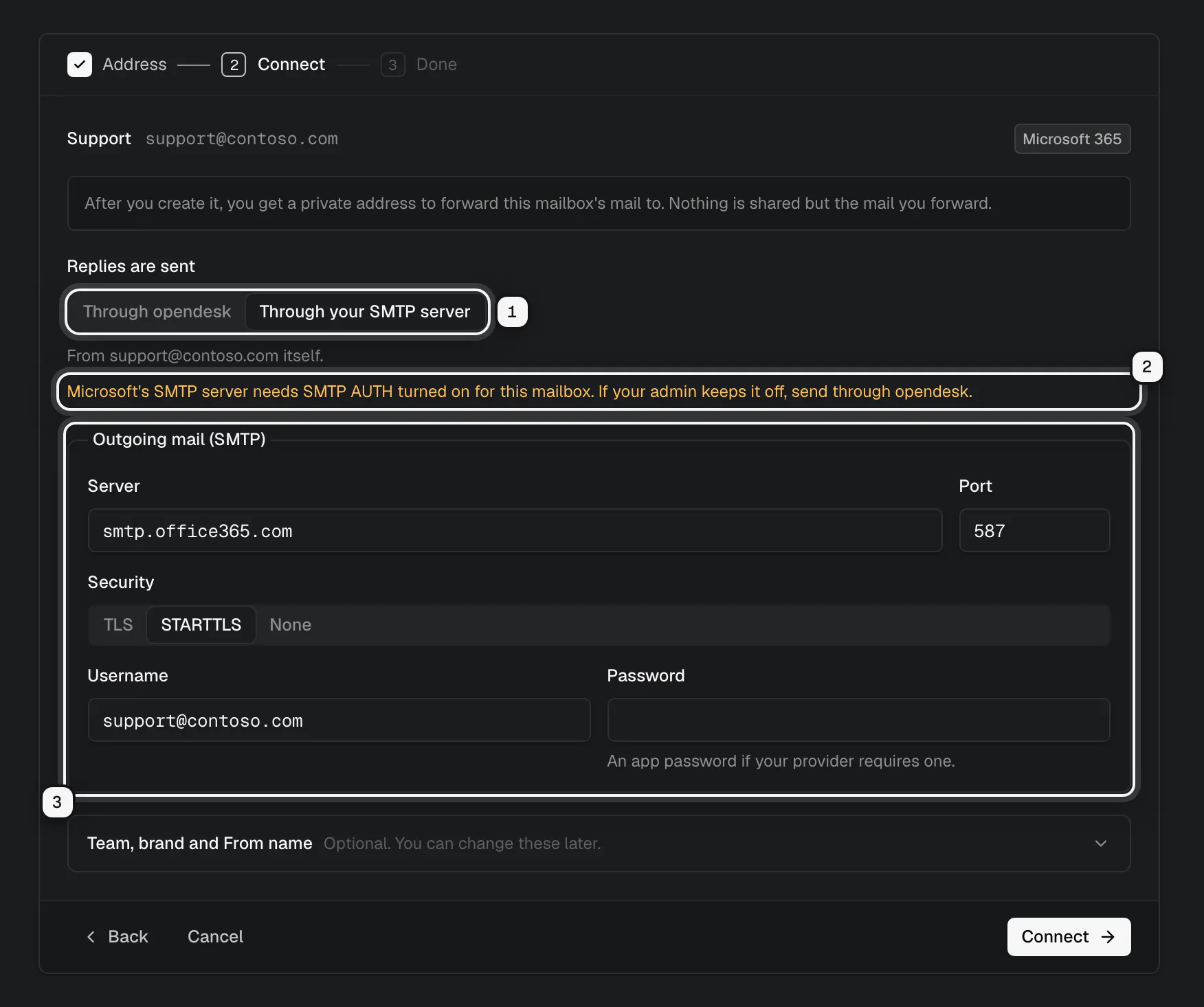The height and width of the screenshot is (1007, 1204).
Task: Click the Connect step label
Action: coord(291,65)
